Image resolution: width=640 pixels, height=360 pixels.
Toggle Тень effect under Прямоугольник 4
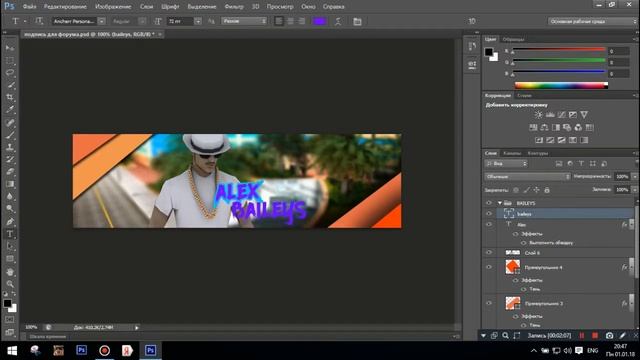[524, 289]
